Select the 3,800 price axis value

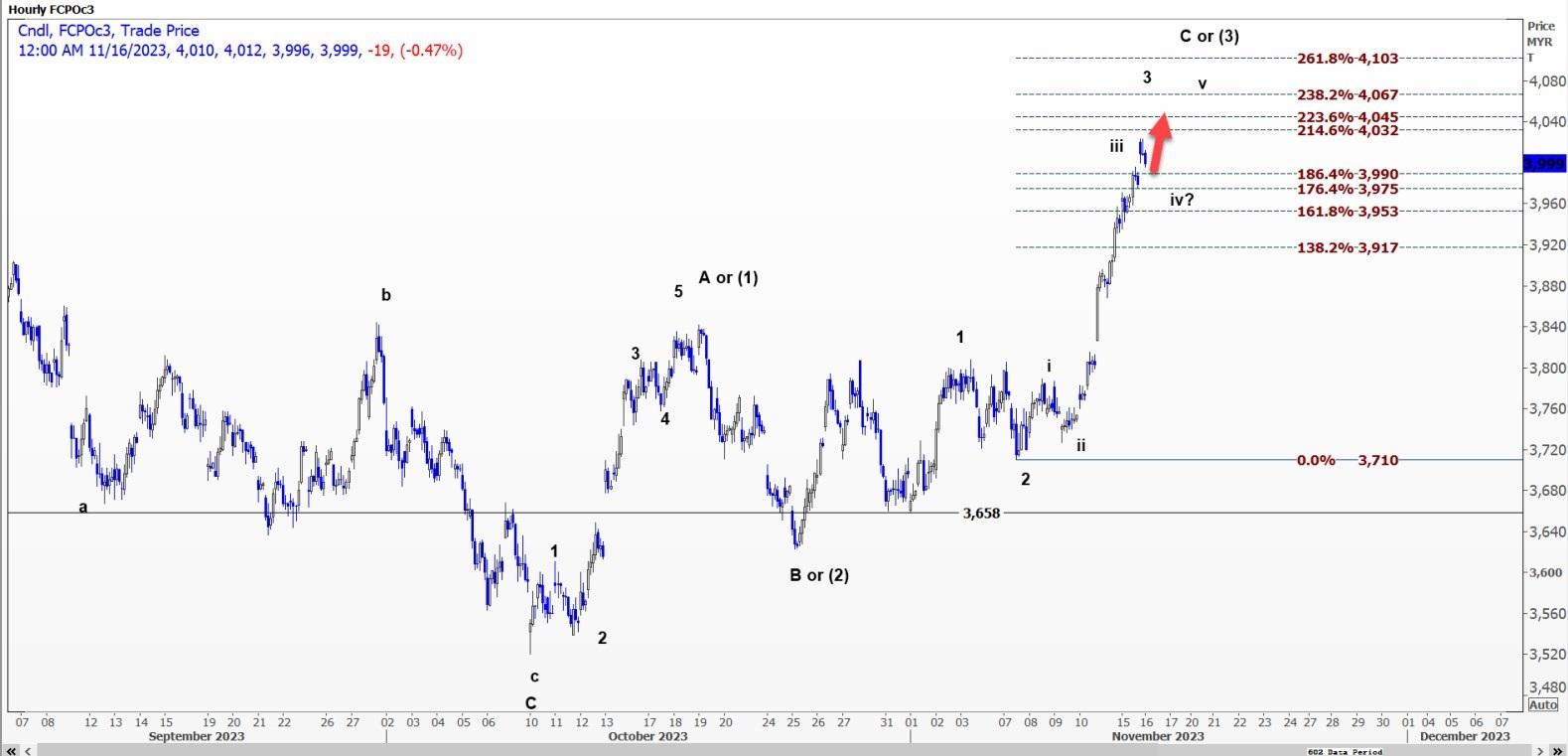(x=1548, y=368)
